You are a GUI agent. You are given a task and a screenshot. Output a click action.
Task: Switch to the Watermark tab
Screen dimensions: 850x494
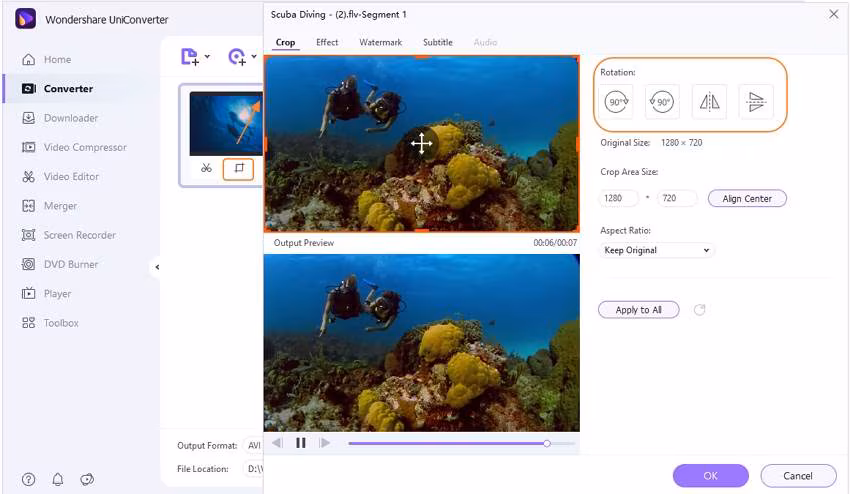click(381, 42)
